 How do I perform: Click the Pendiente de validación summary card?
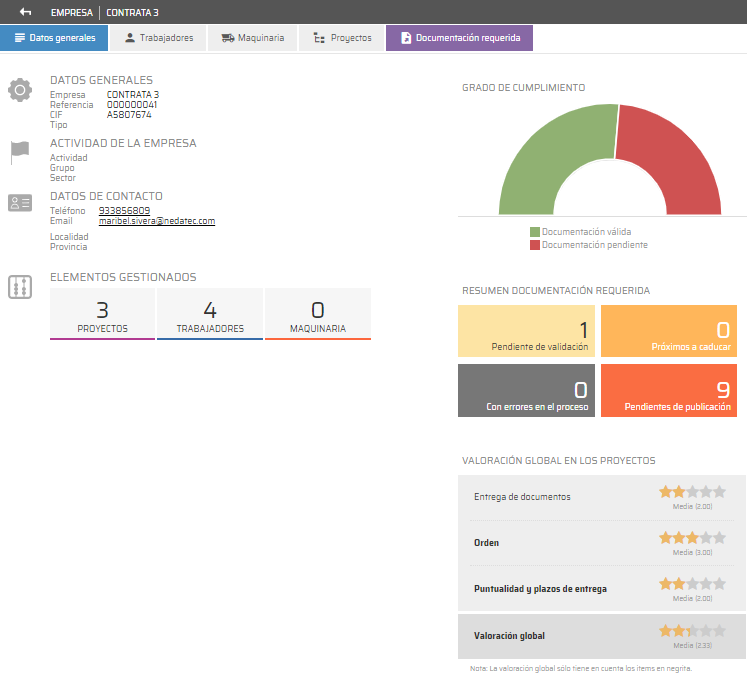pyautogui.click(x=526, y=331)
